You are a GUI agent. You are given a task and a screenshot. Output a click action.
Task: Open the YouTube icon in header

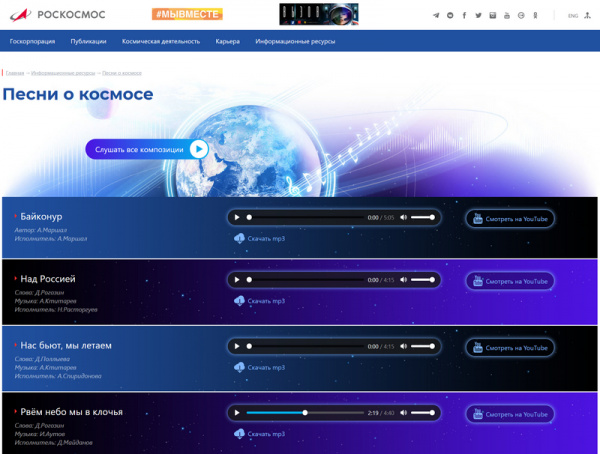point(507,16)
